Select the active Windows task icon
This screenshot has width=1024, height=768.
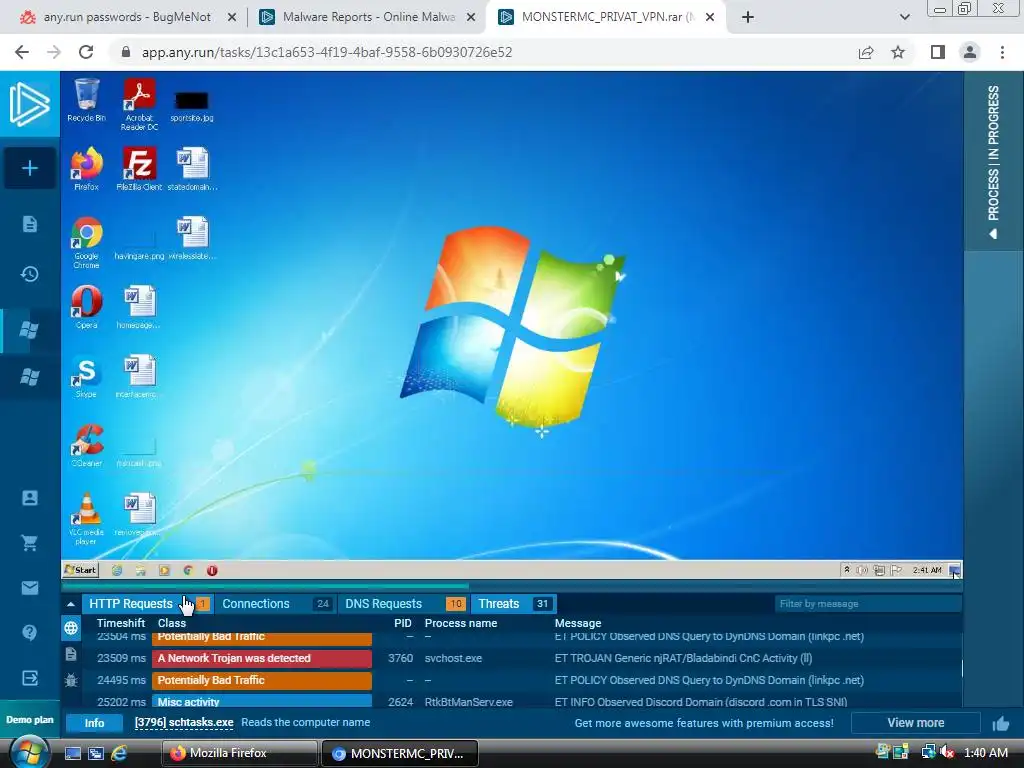[29, 330]
